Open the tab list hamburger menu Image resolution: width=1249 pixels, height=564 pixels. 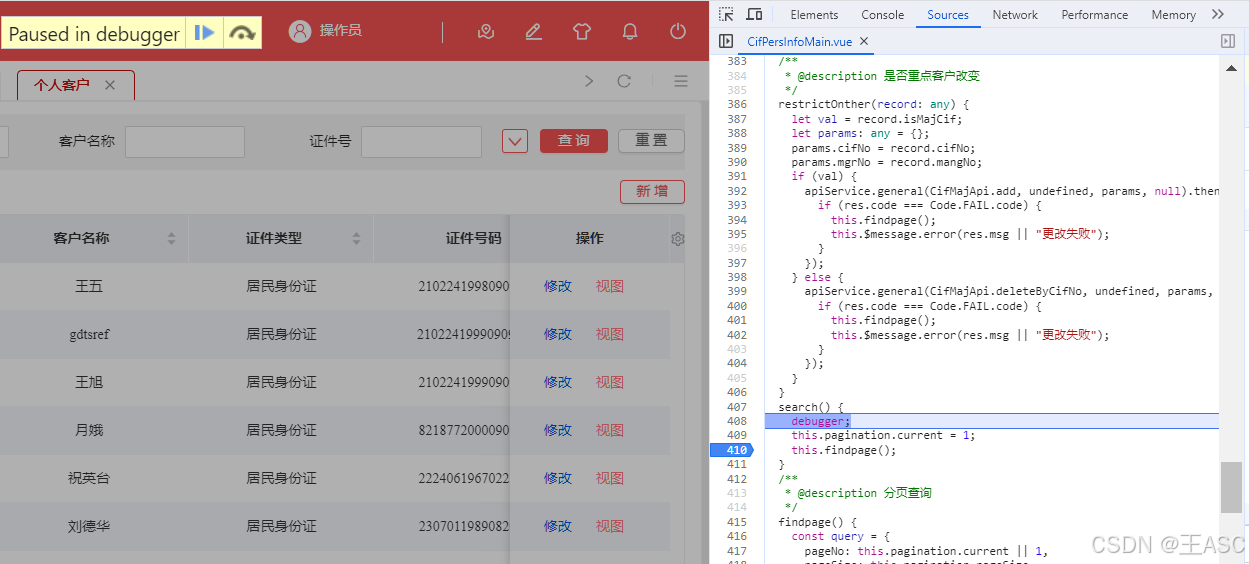681,81
